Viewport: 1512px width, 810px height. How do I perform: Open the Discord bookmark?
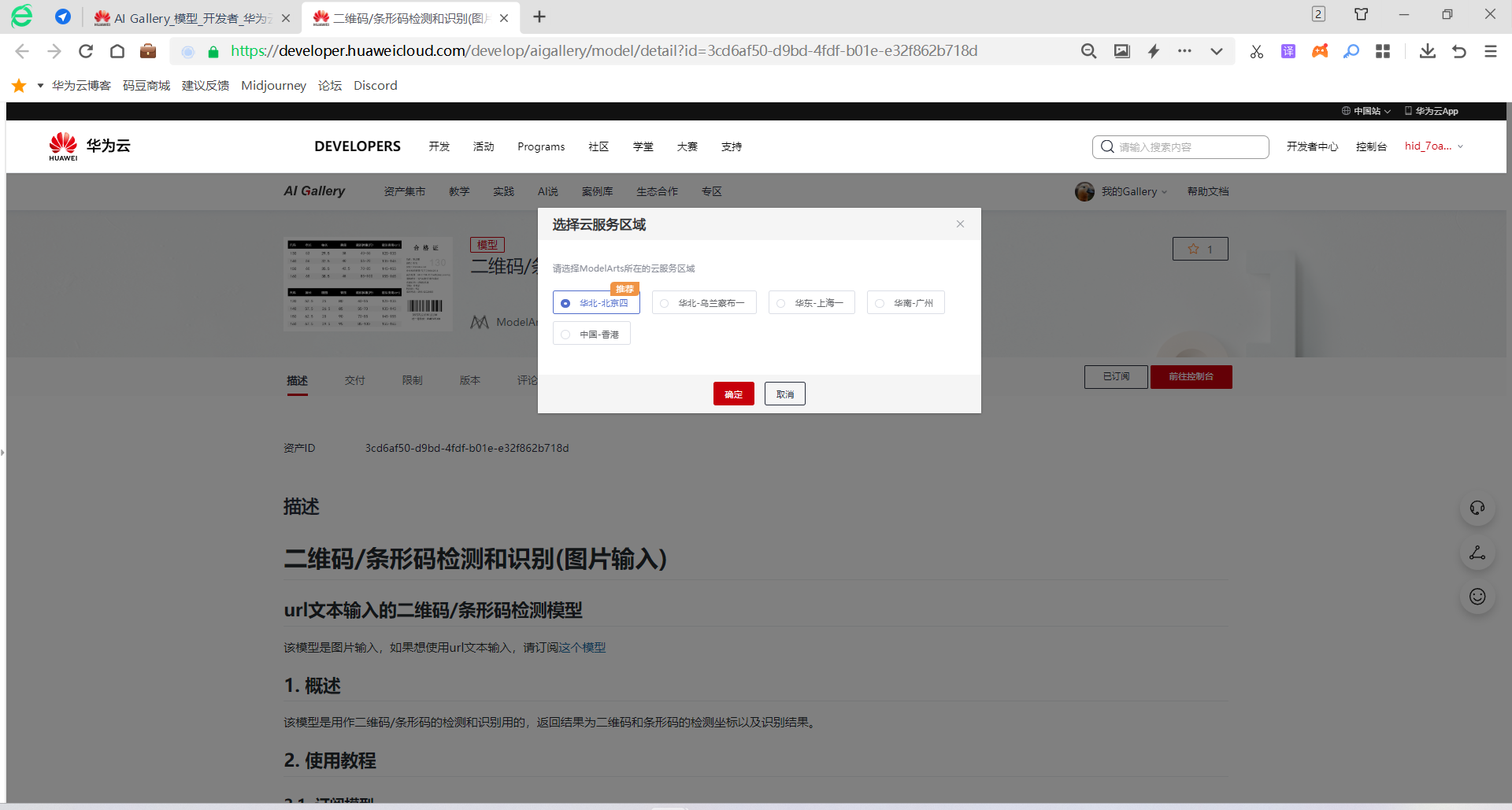pos(376,85)
